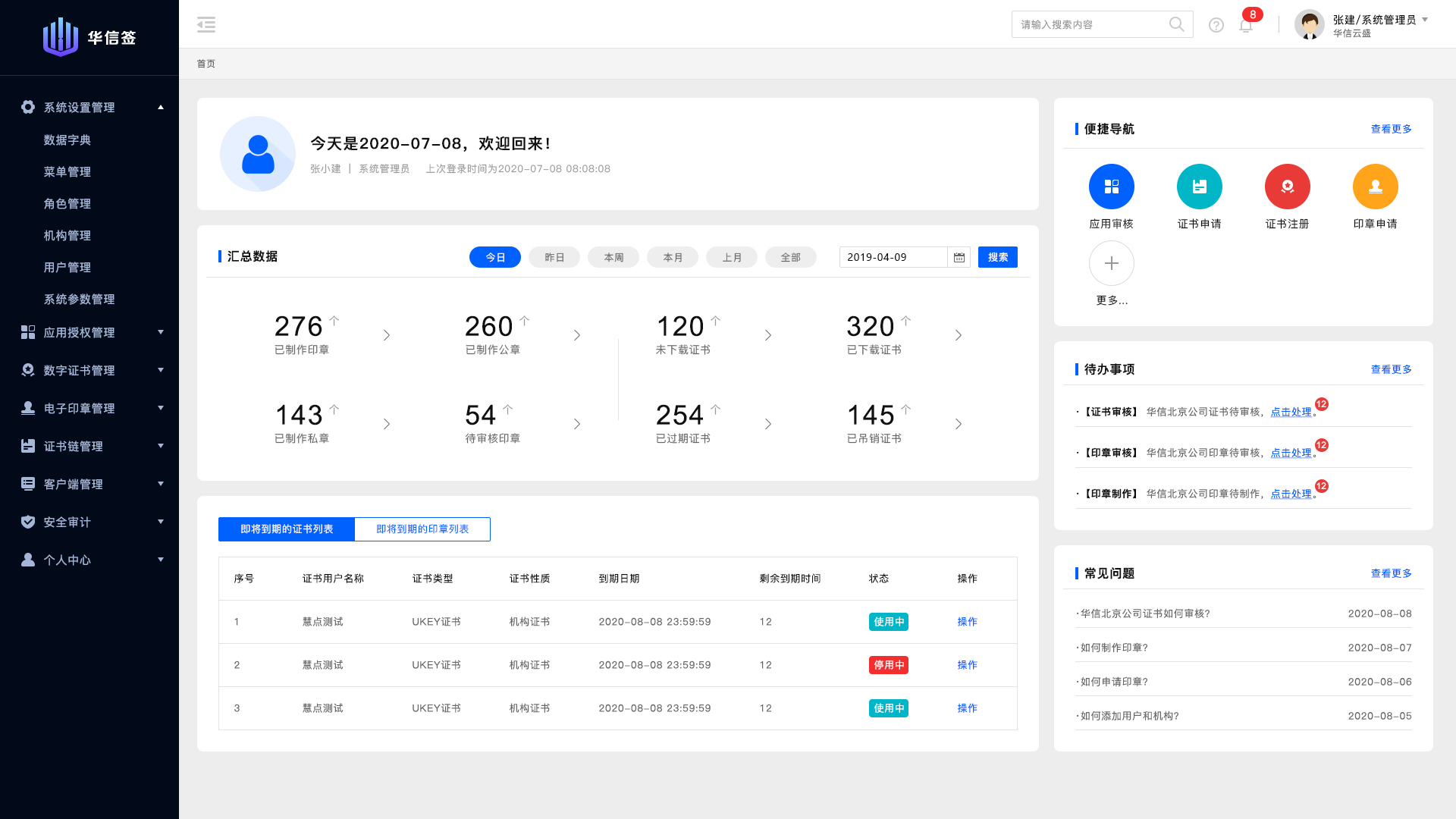This screenshot has height=819, width=1456.
Task: Click the user avatar in top bar
Action: (1310, 24)
